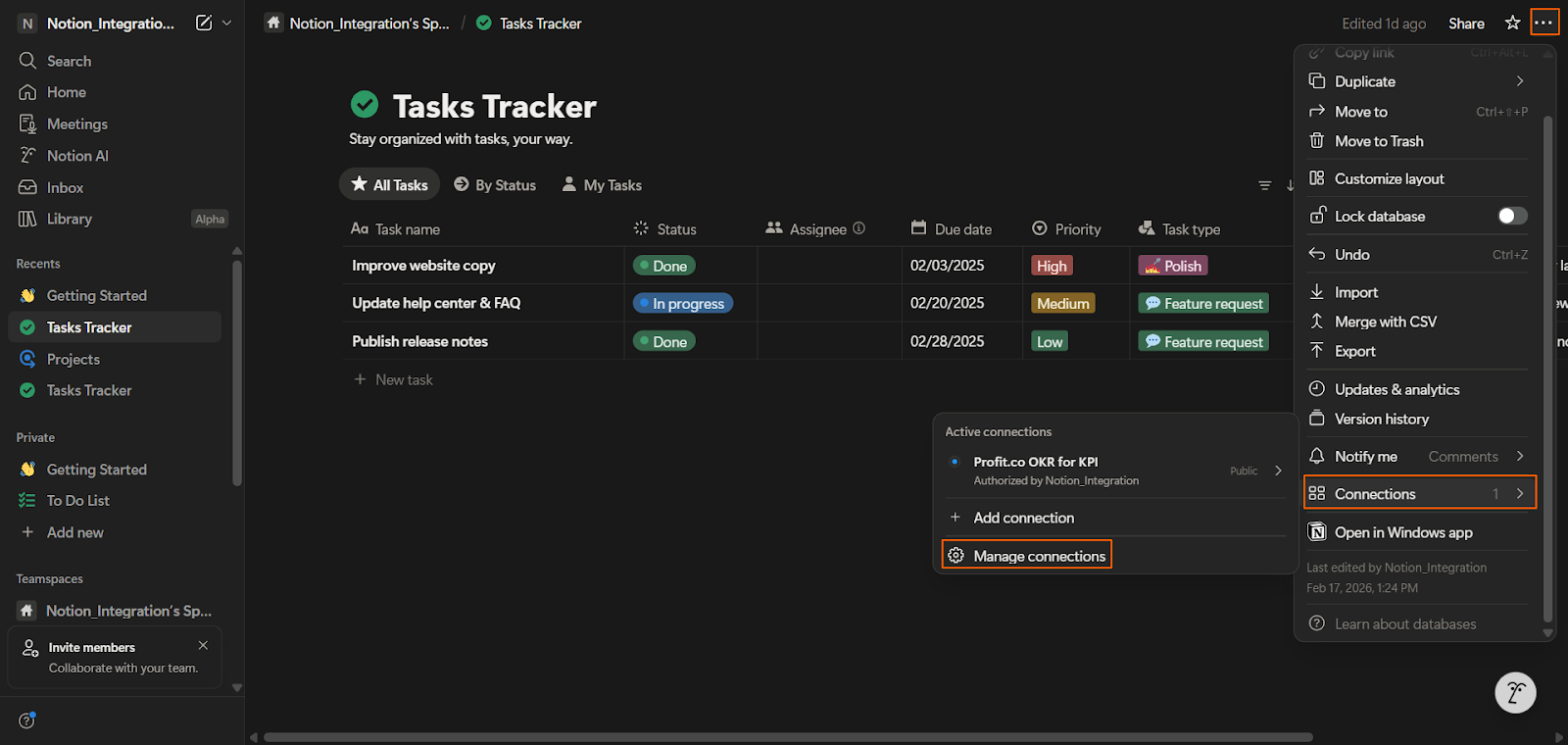Expand the Notify me Comments submenu

(x=1520, y=456)
